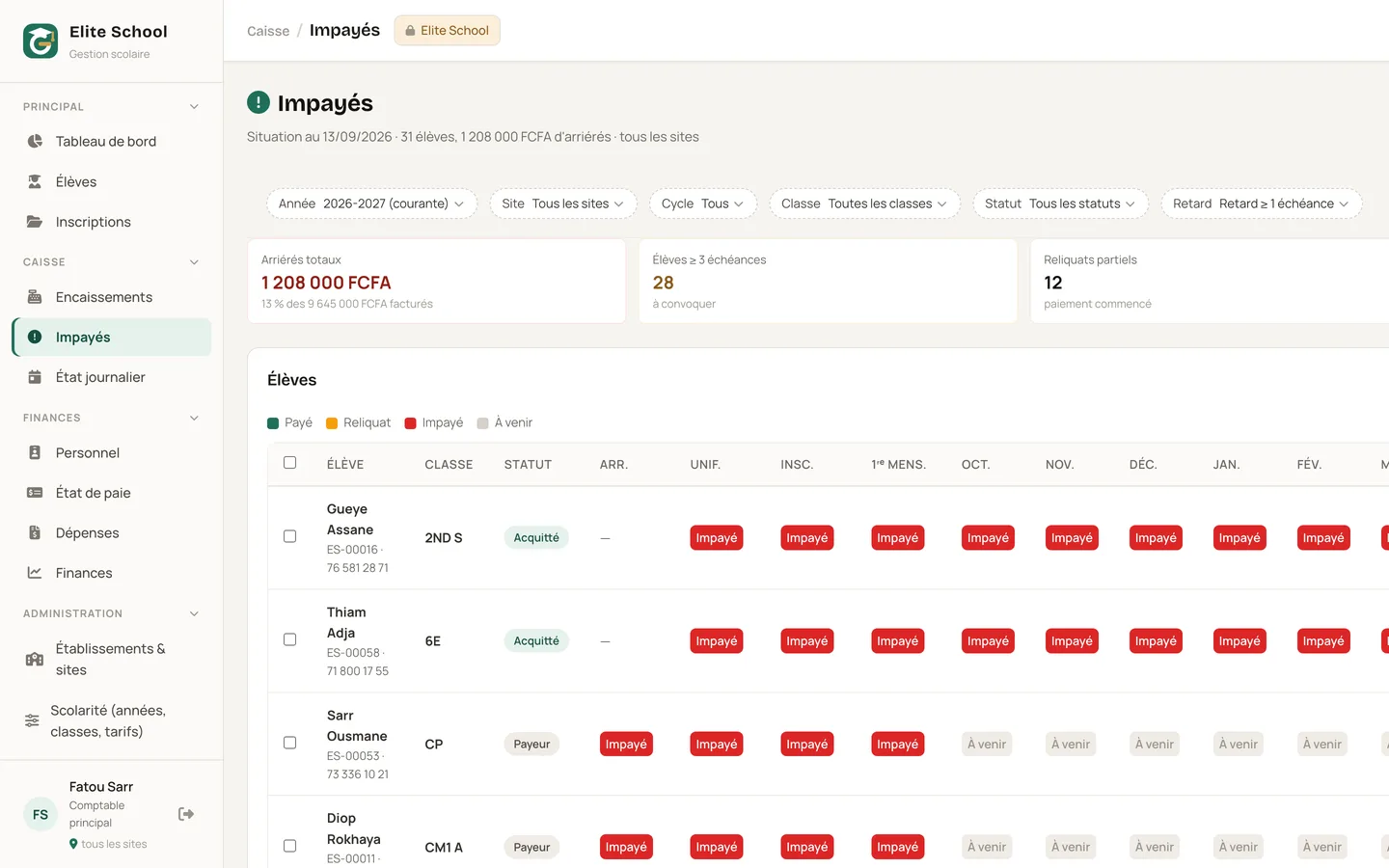Viewport: 1389px width, 868px height.
Task: Click Sarr Ousmane's ARR. Impayé badge
Action: tap(626, 745)
